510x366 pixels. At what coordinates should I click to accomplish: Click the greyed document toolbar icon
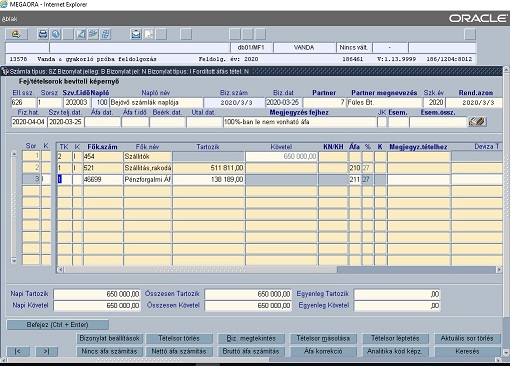tap(149, 34)
